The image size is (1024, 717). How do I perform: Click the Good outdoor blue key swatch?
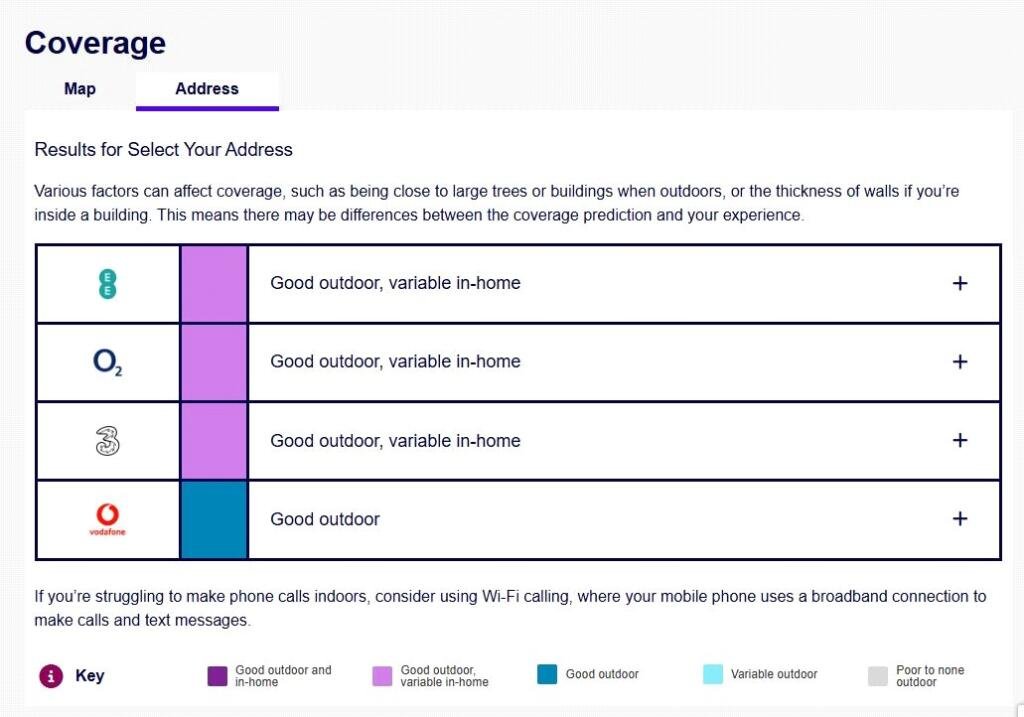pyautogui.click(x=547, y=675)
